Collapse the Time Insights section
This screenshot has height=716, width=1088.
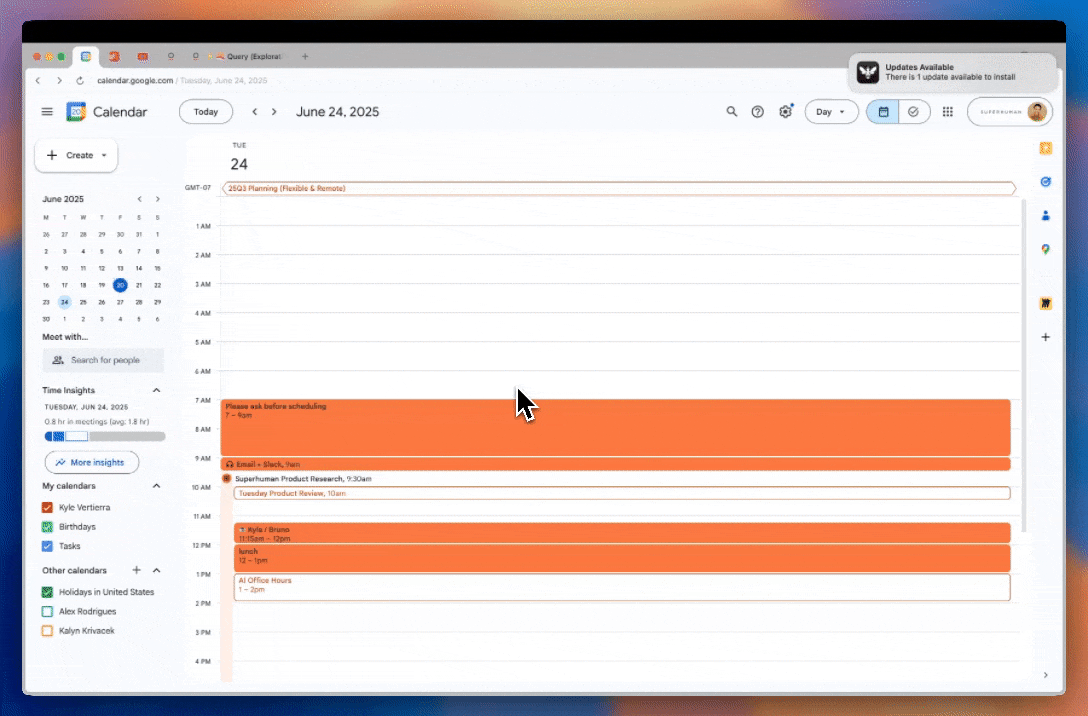pos(156,390)
